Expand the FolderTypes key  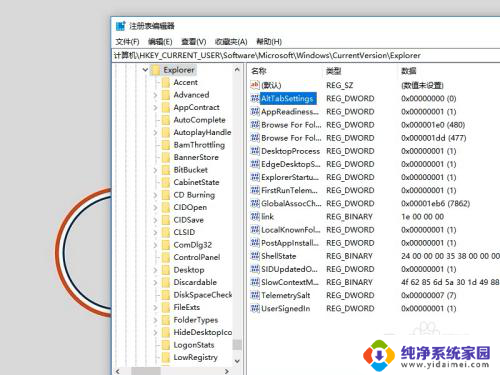pos(155,320)
